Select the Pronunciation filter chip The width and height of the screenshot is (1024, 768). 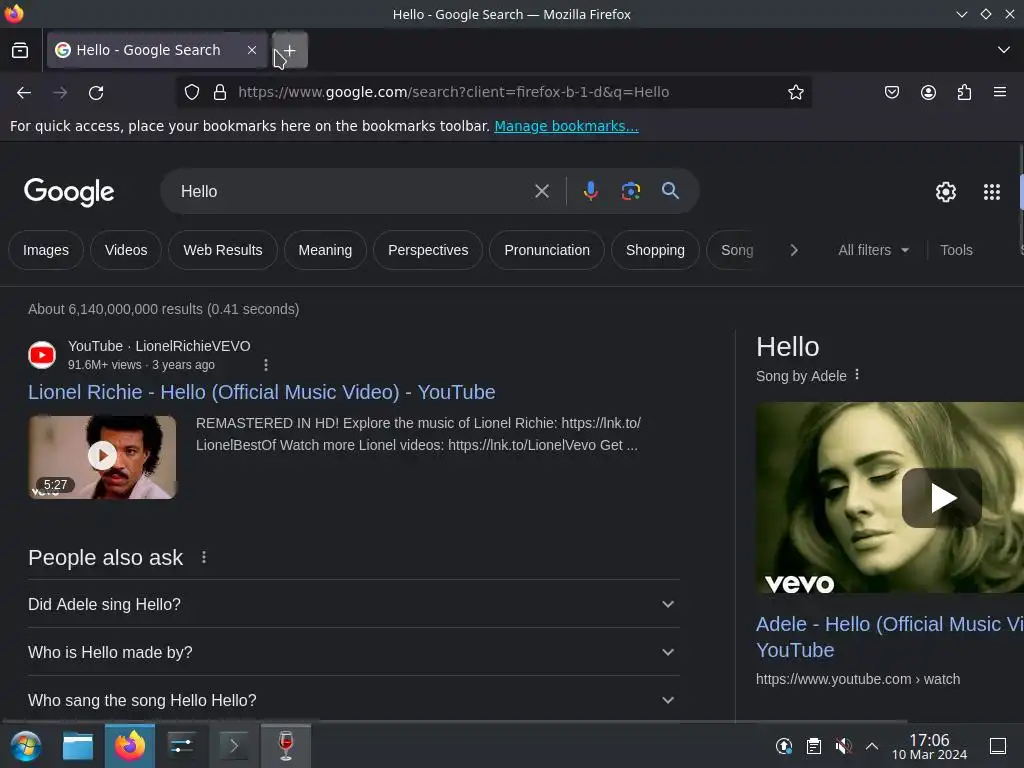click(547, 250)
